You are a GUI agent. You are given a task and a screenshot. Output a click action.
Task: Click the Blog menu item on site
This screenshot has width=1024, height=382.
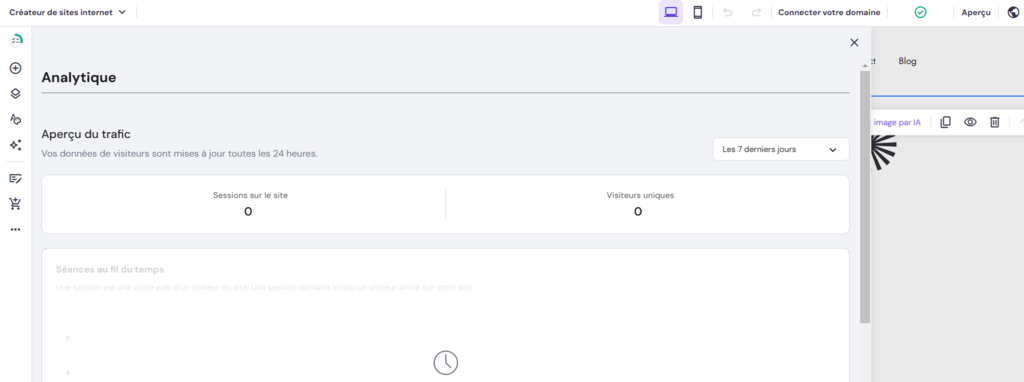[907, 61]
